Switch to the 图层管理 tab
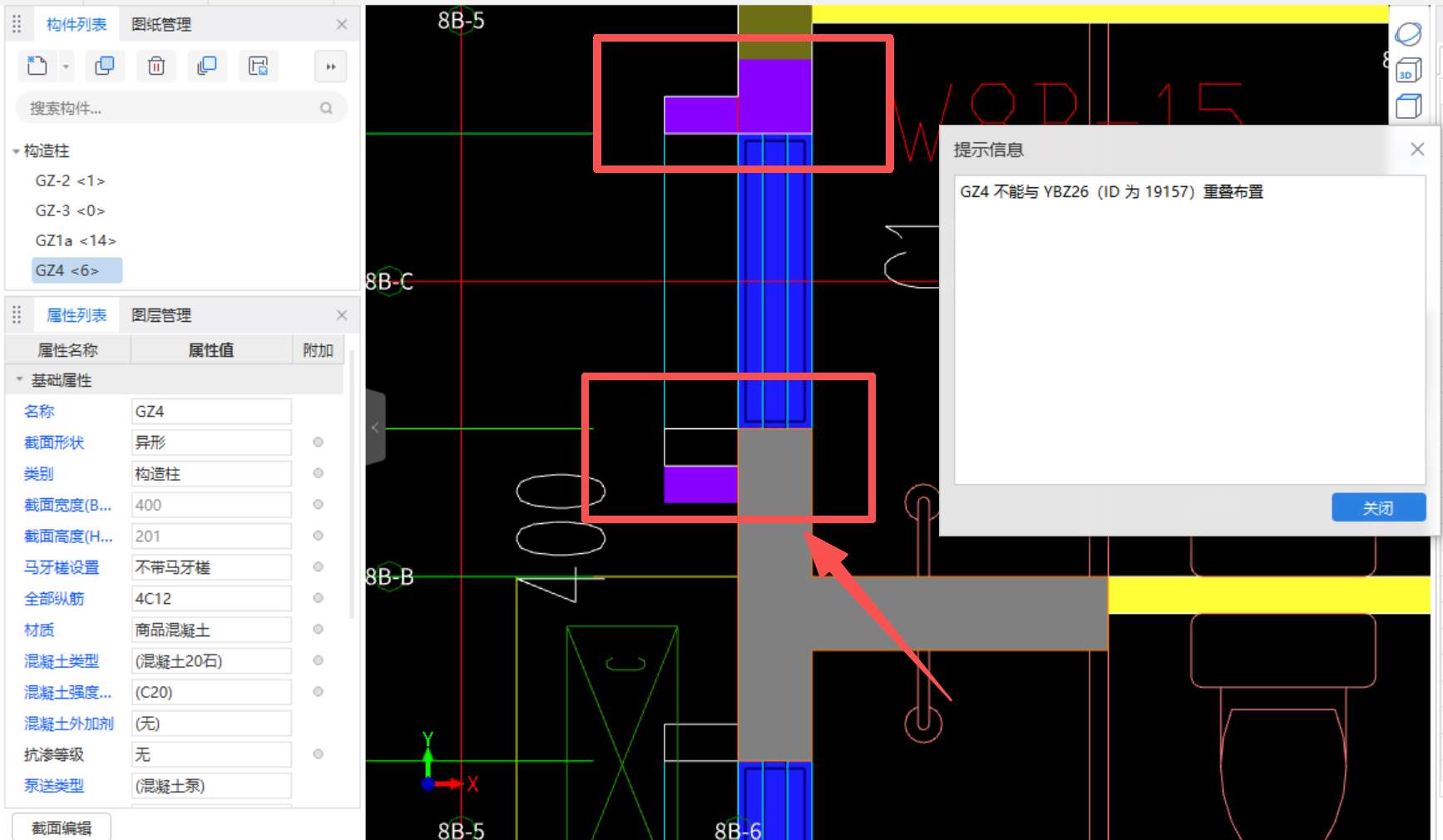Screen dimensions: 1443x840 (x=161, y=316)
